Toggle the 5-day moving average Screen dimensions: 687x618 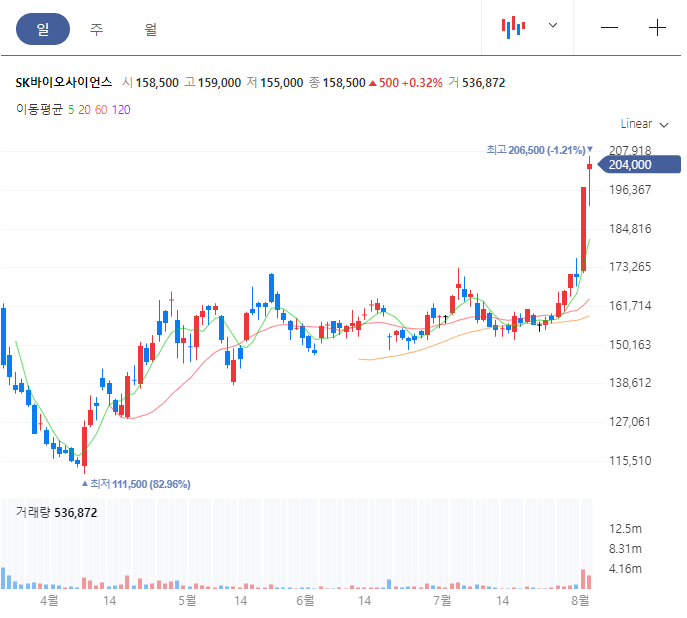[71, 109]
